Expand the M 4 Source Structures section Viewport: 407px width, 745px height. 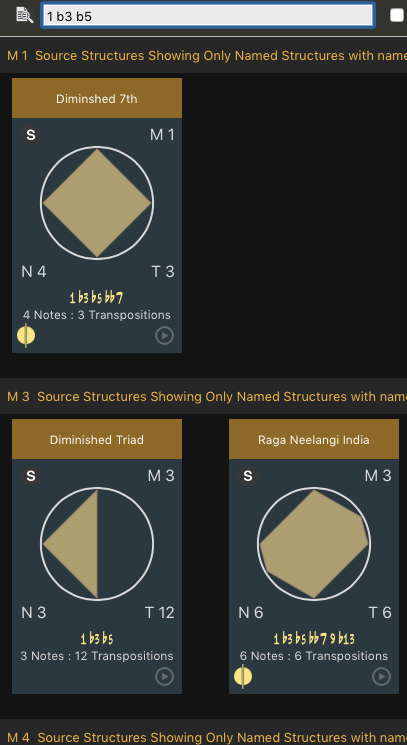point(203,736)
